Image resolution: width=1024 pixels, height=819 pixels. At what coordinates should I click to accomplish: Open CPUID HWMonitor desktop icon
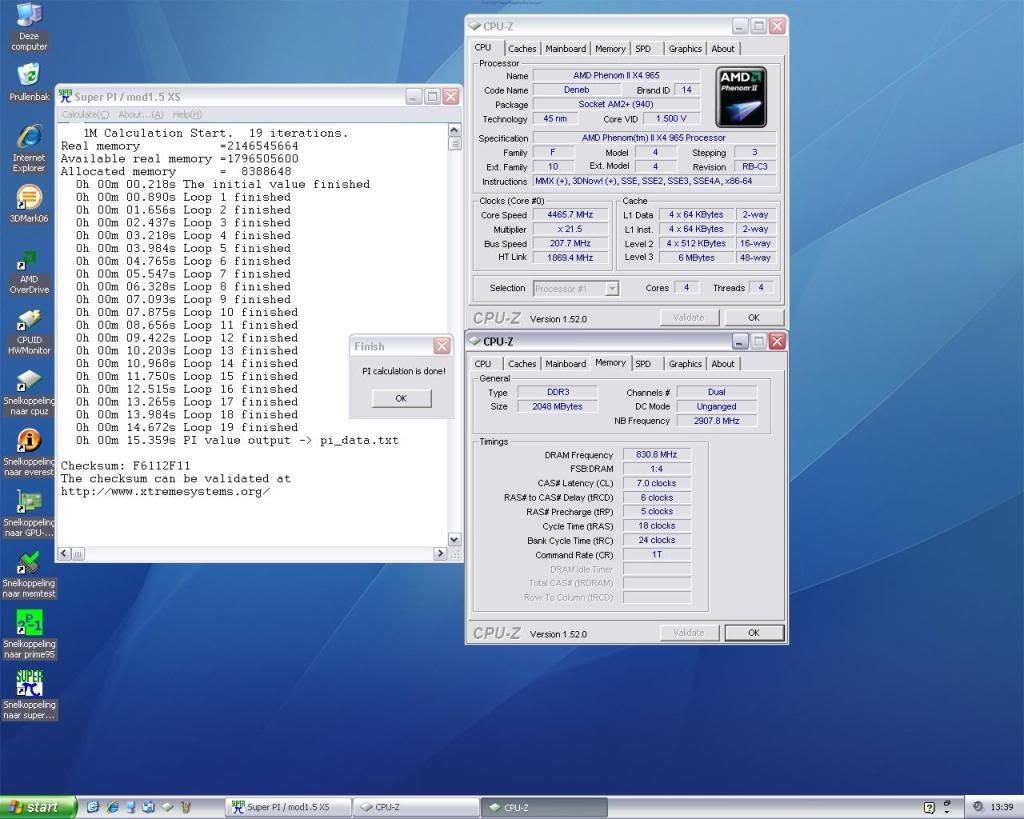click(29, 320)
